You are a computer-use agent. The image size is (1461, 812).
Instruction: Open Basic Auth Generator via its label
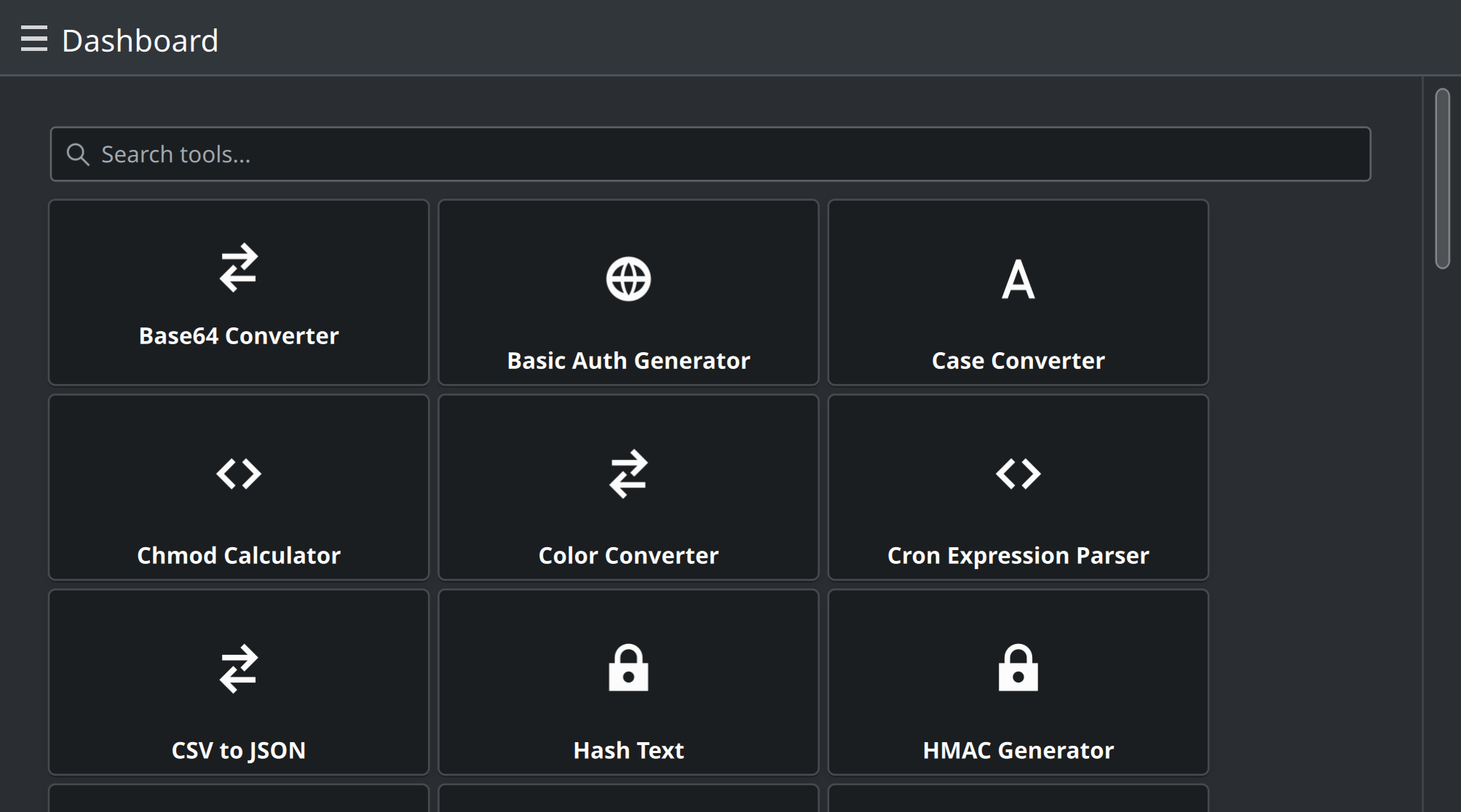628,360
